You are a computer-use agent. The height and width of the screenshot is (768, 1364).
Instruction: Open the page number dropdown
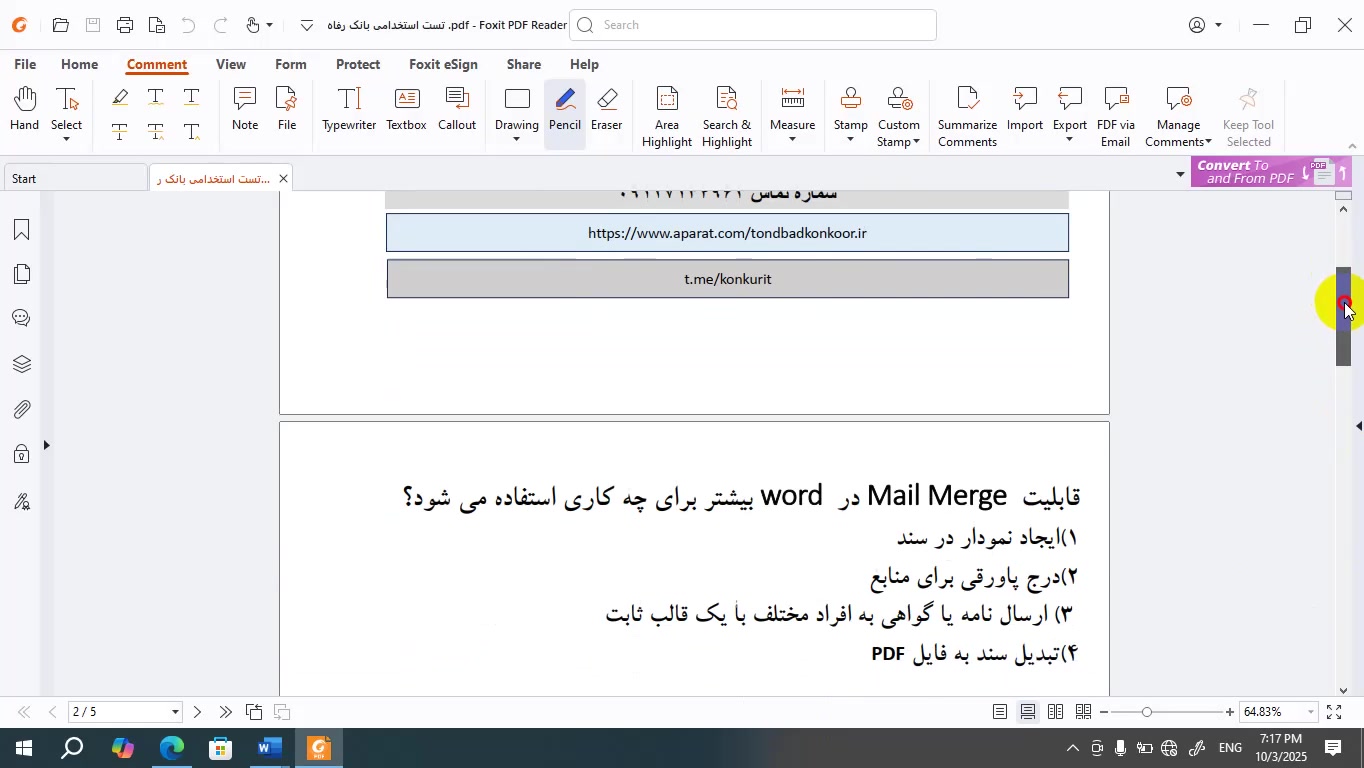click(x=175, y=712)
